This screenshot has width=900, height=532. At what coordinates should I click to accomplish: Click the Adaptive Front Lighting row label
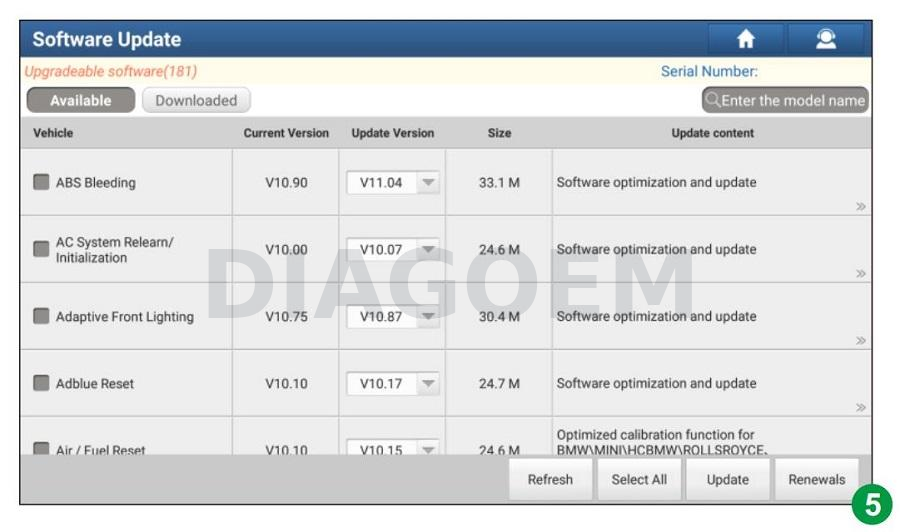pos(125,317)
